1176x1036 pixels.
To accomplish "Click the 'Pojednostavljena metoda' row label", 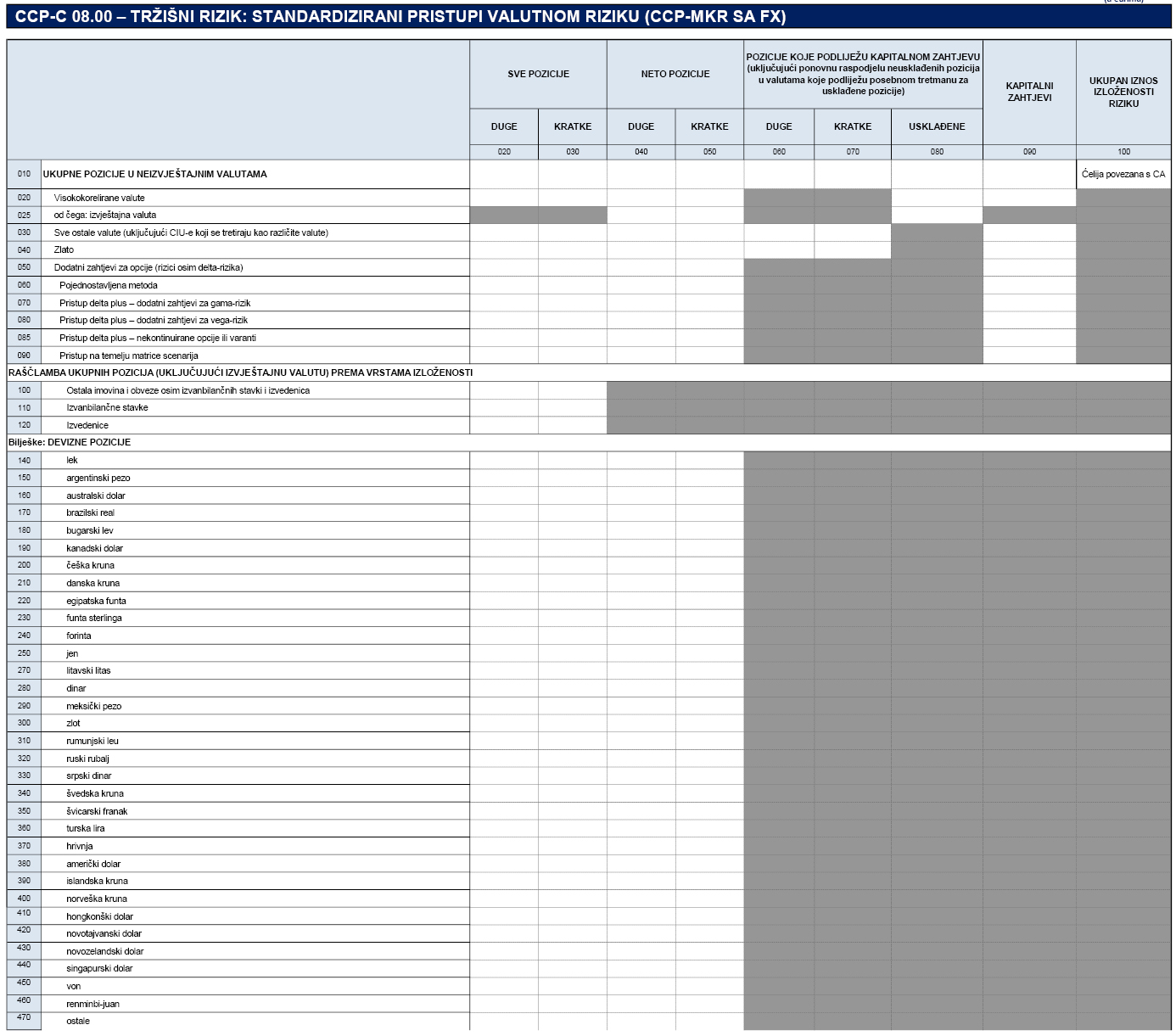I will pyautogui.click(x=108, y=285).
